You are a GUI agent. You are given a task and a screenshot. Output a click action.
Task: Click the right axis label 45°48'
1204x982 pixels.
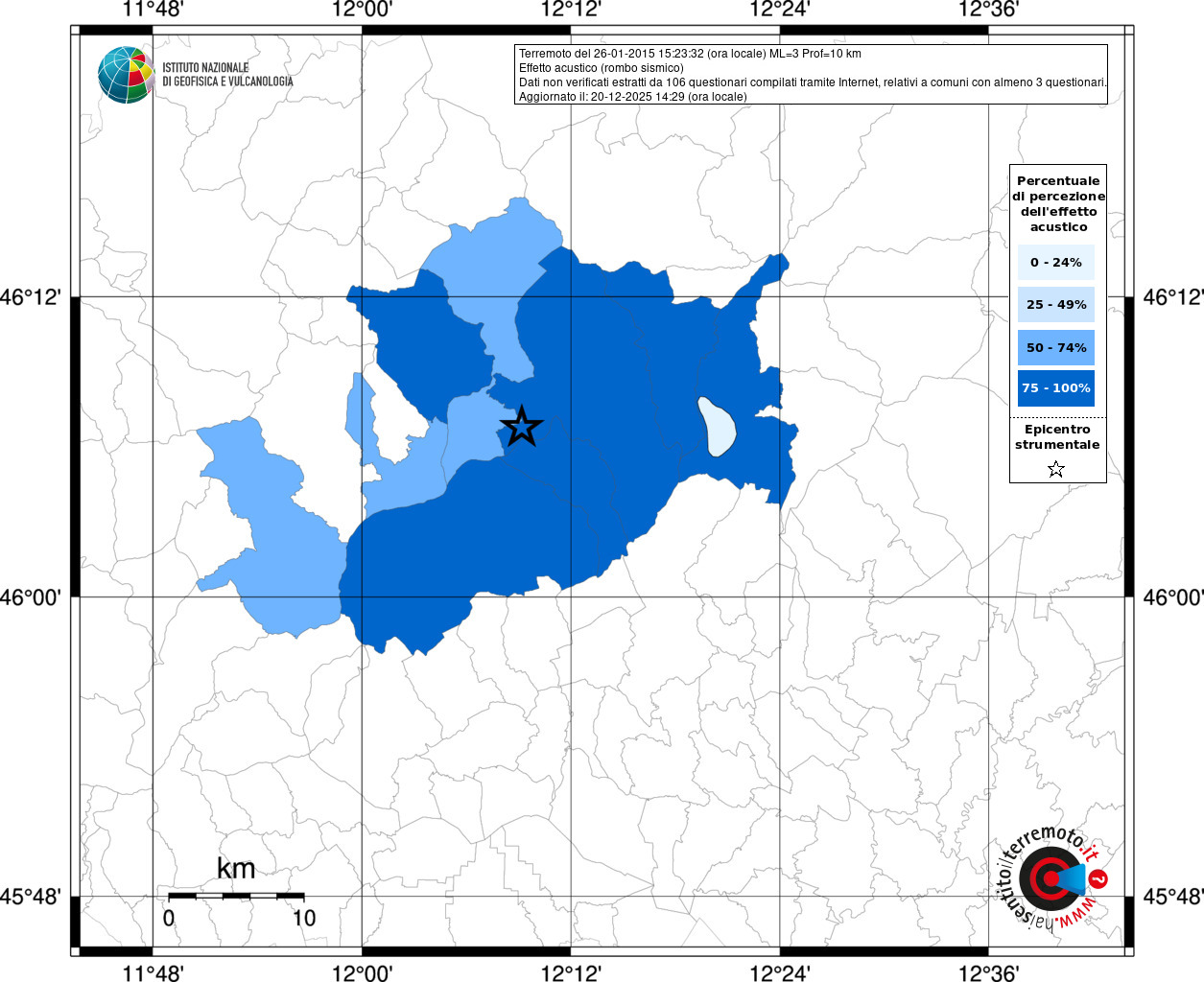click(1172, 898)
